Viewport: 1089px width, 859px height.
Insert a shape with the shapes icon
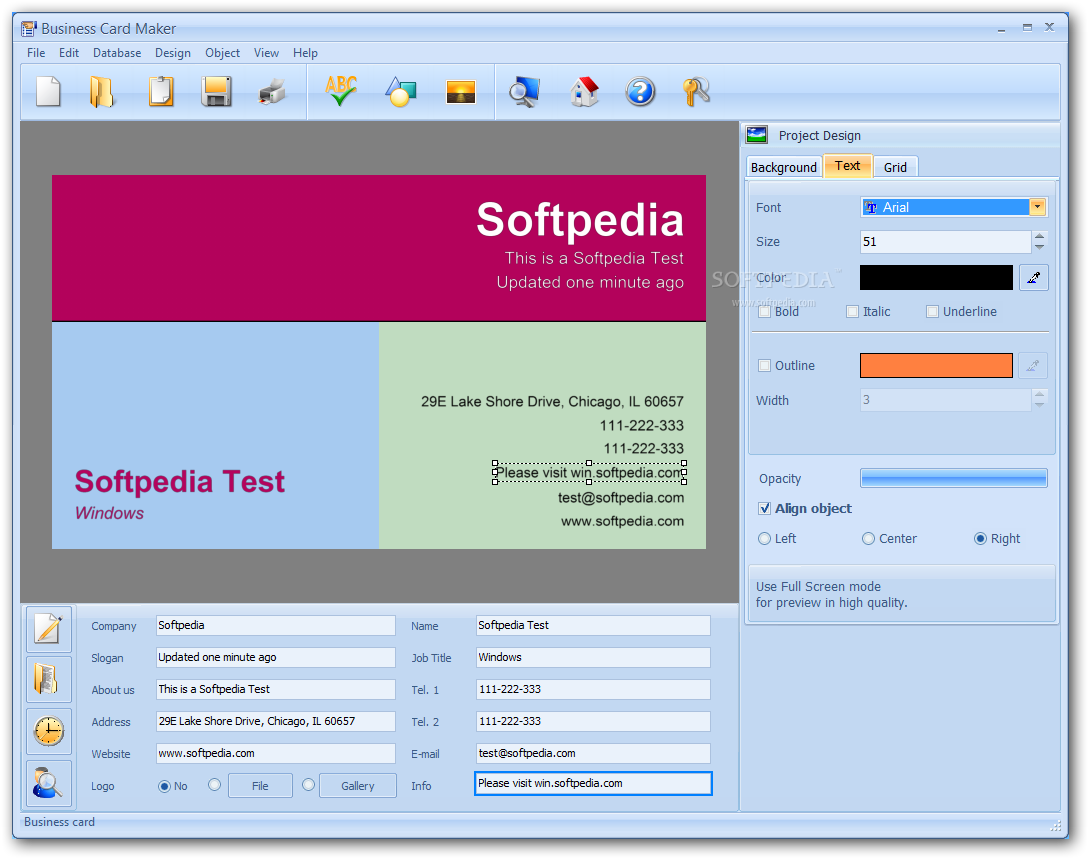point(401,92)
